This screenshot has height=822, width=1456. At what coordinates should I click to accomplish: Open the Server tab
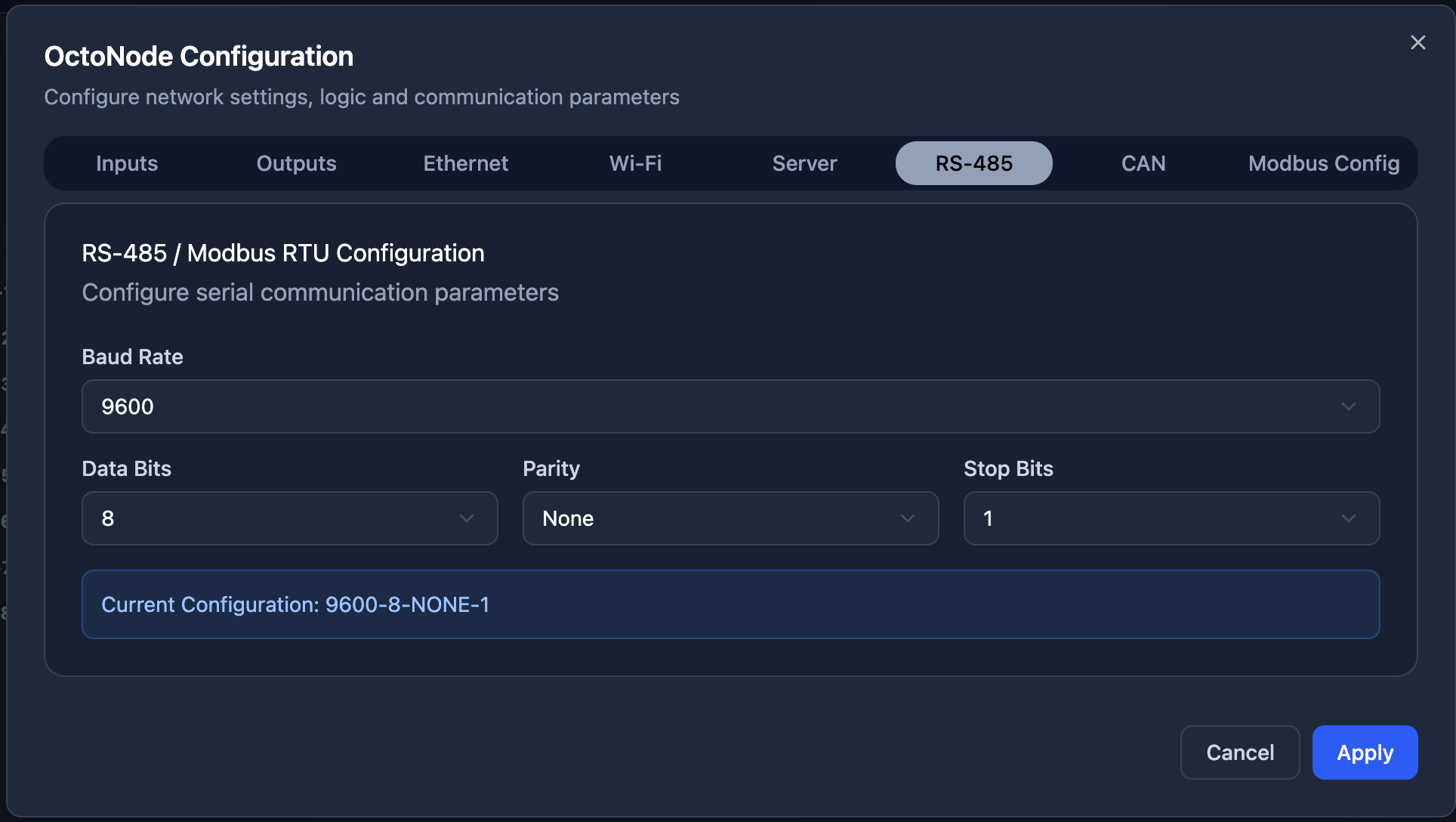click(804, 163)
